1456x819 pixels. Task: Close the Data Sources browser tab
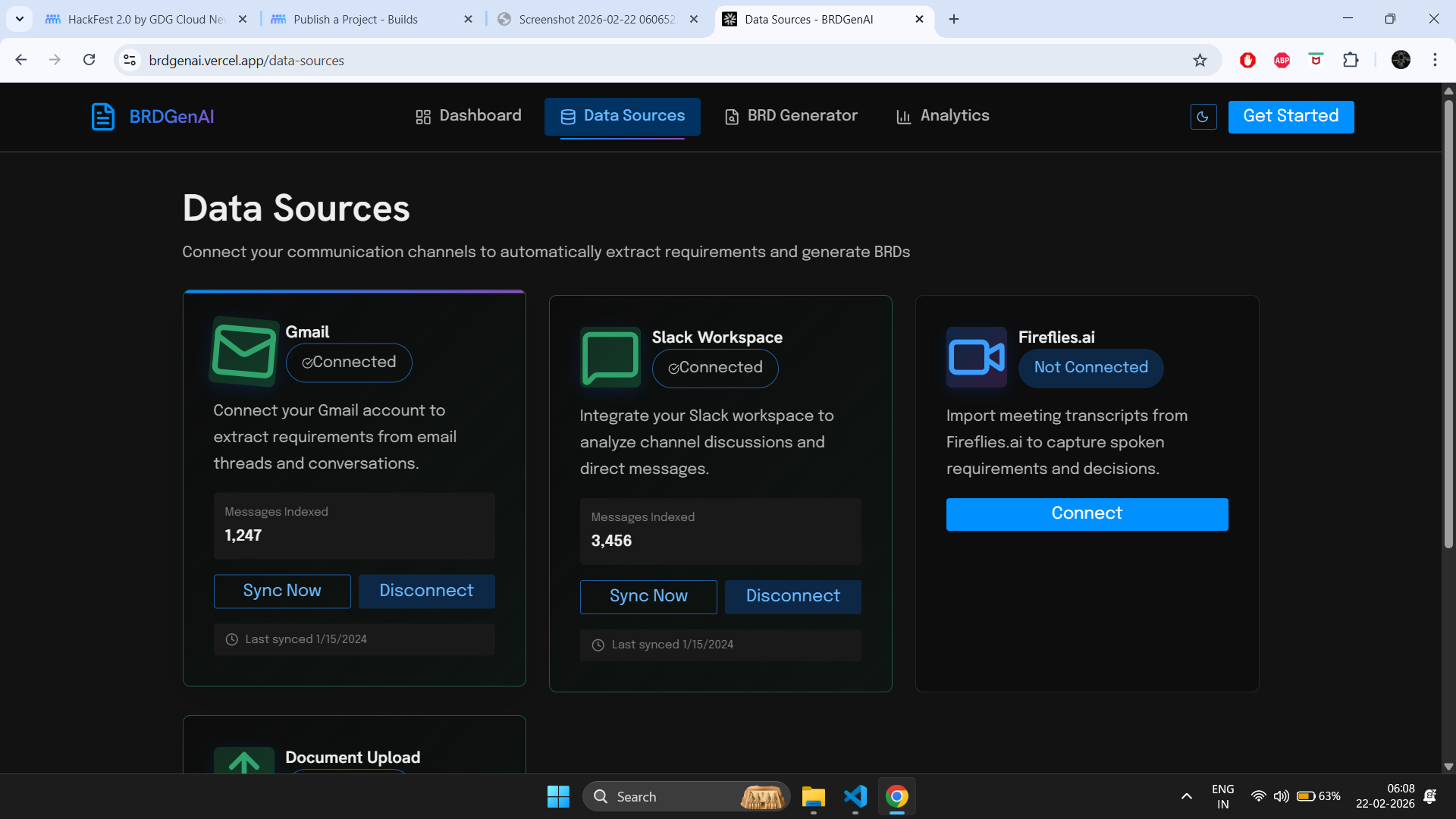[919, 19]
